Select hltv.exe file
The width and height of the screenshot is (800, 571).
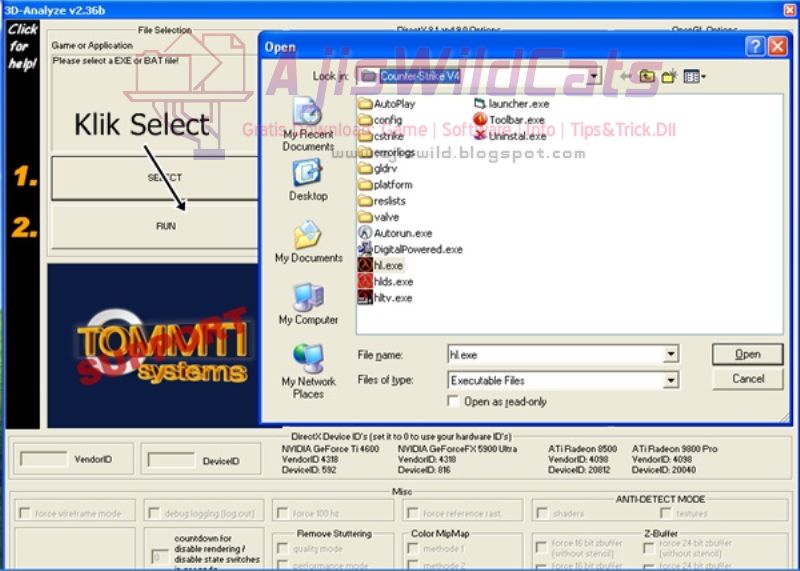click(x=385, y=298)
